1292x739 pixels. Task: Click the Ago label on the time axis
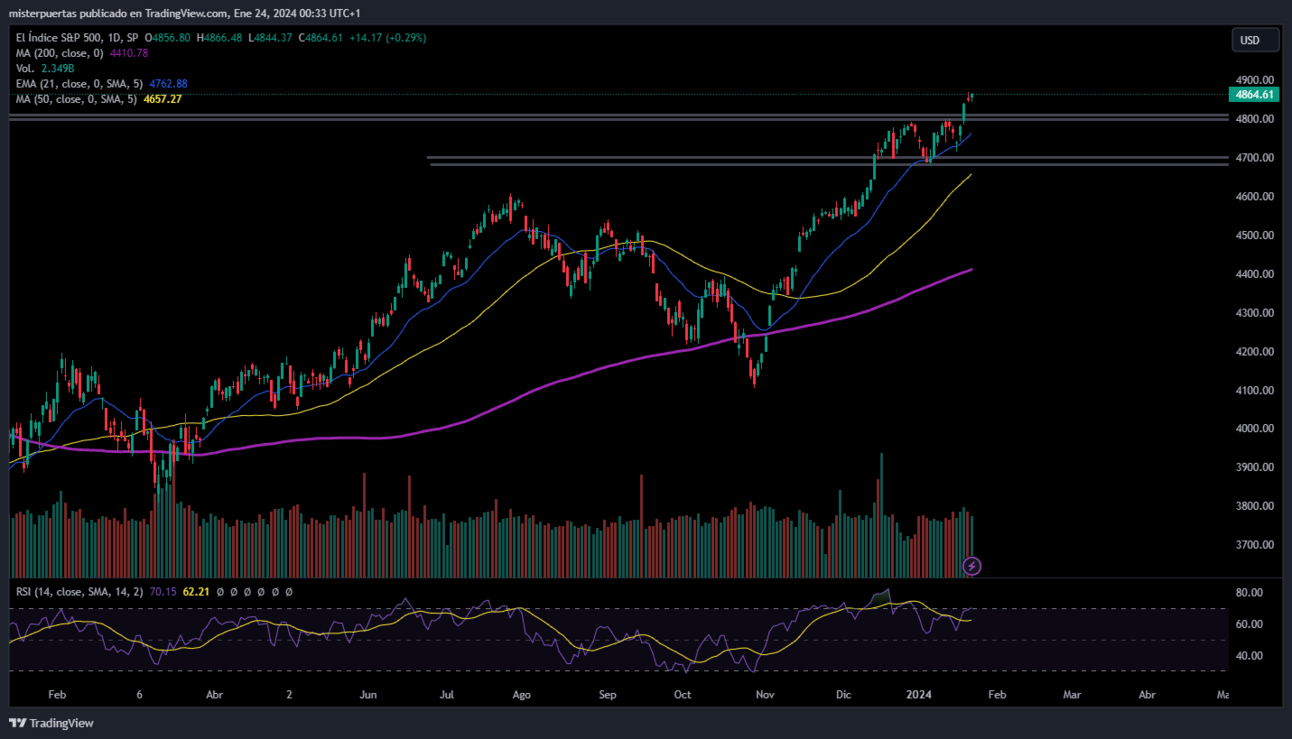pos(520,693)
